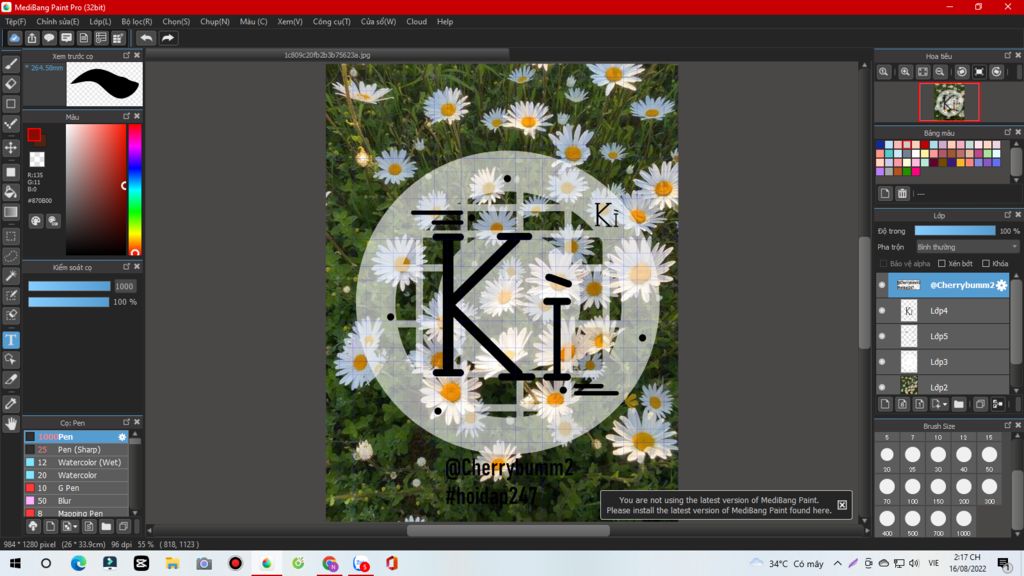Select the Hand tool
Image resolution: width=1024 pixels, height=576 pixels.
(x=11, y=424)
